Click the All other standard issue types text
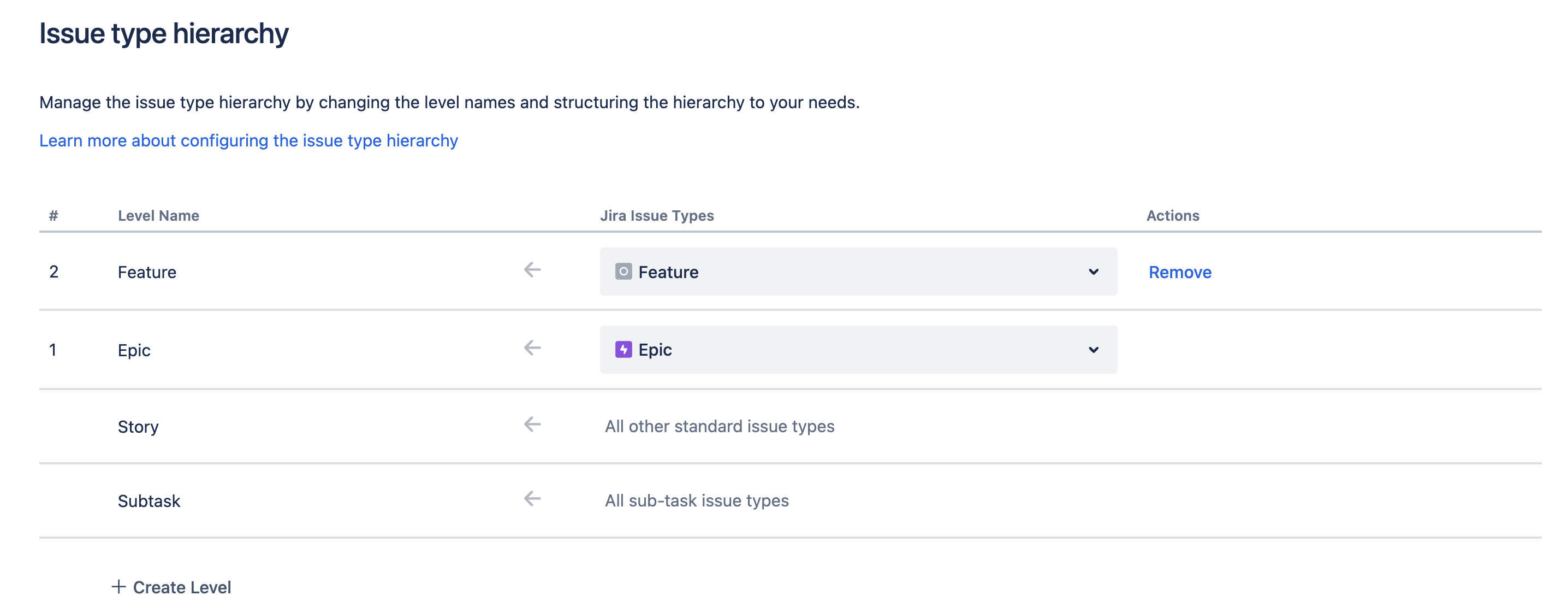This screenshot has height=613, width=1568. (x=719, y=427)
